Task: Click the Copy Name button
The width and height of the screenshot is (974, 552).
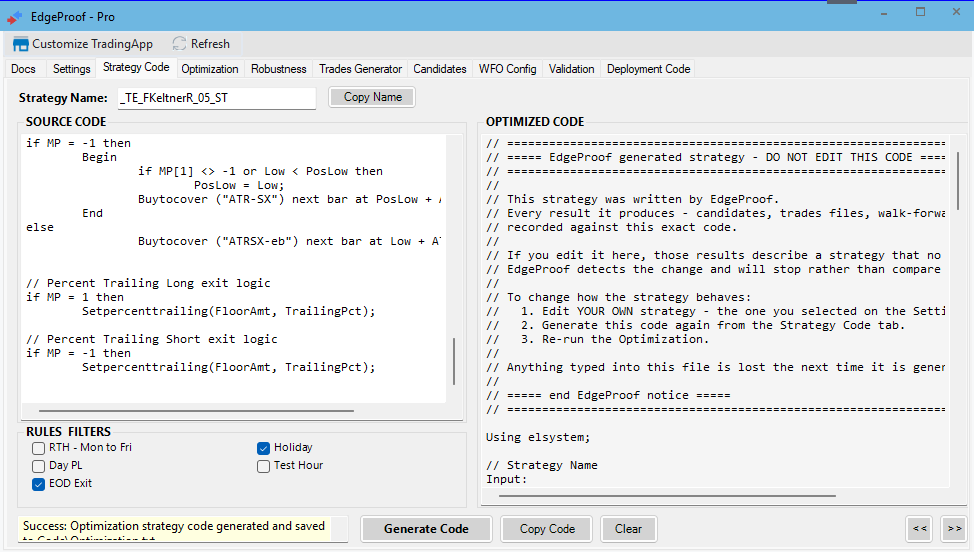Action: pyautogui.click(x=373, y=97)
